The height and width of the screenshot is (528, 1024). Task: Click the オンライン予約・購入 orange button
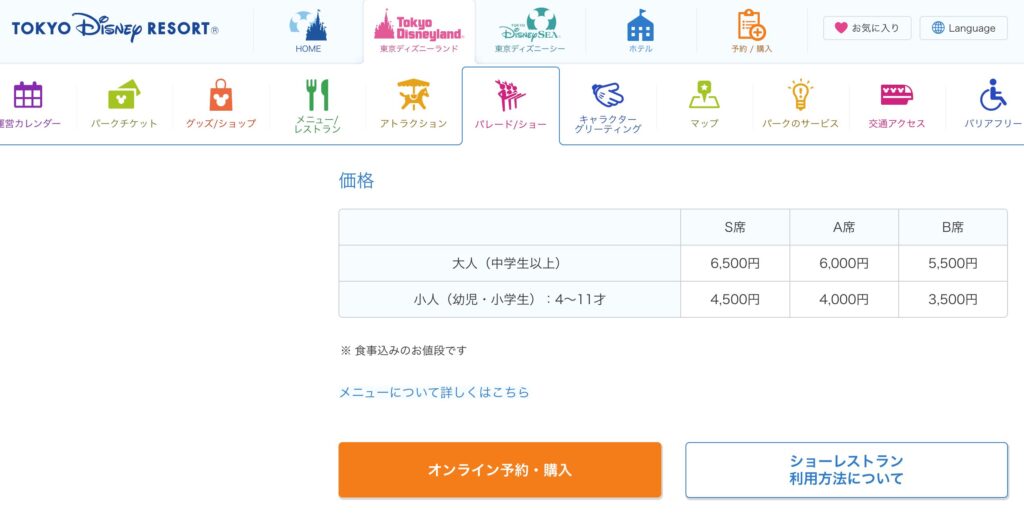point(500,470)
